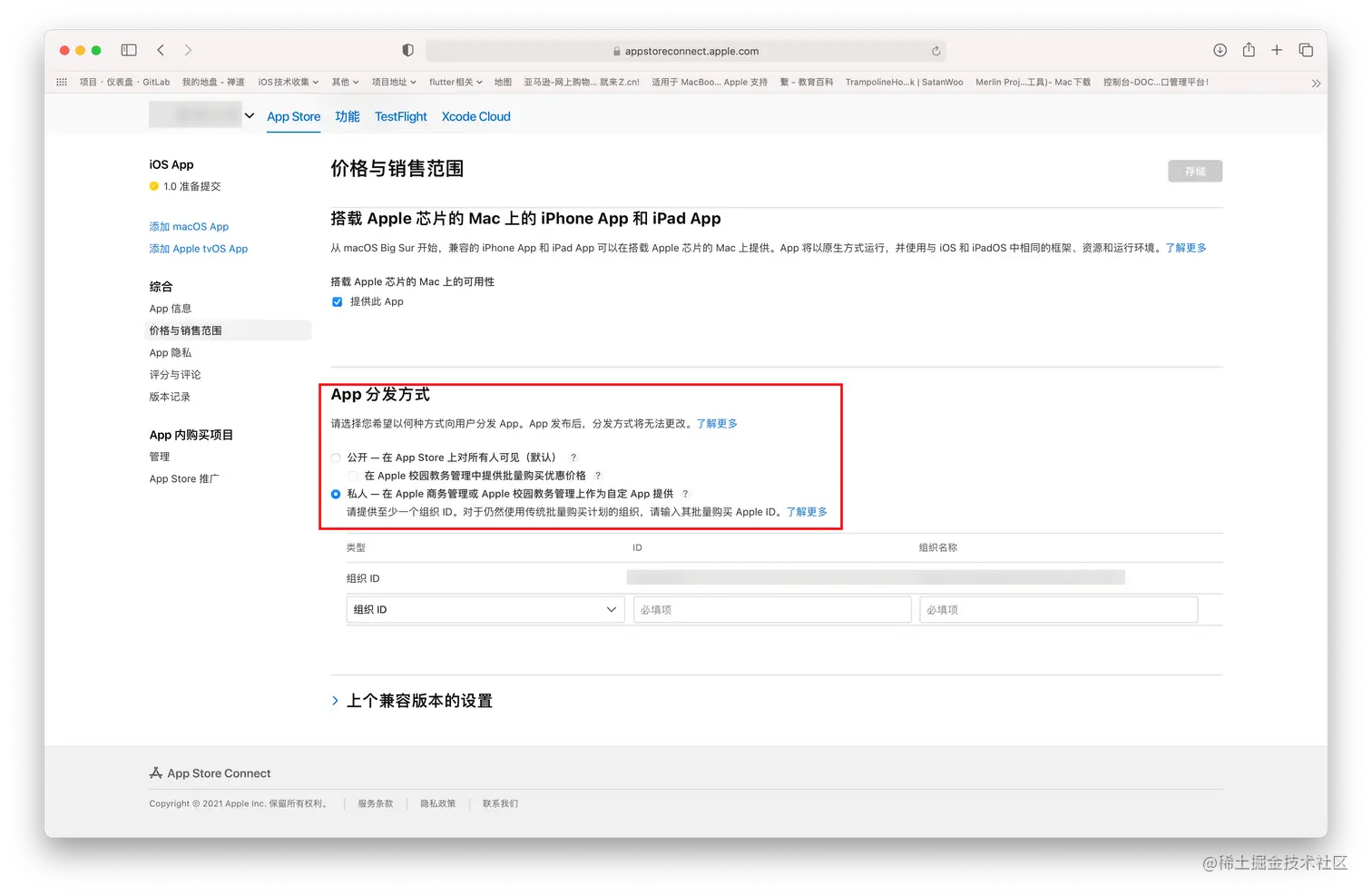
Task: Open App Store 推广 in the sidebar
Action: click(x=184, y=478)
